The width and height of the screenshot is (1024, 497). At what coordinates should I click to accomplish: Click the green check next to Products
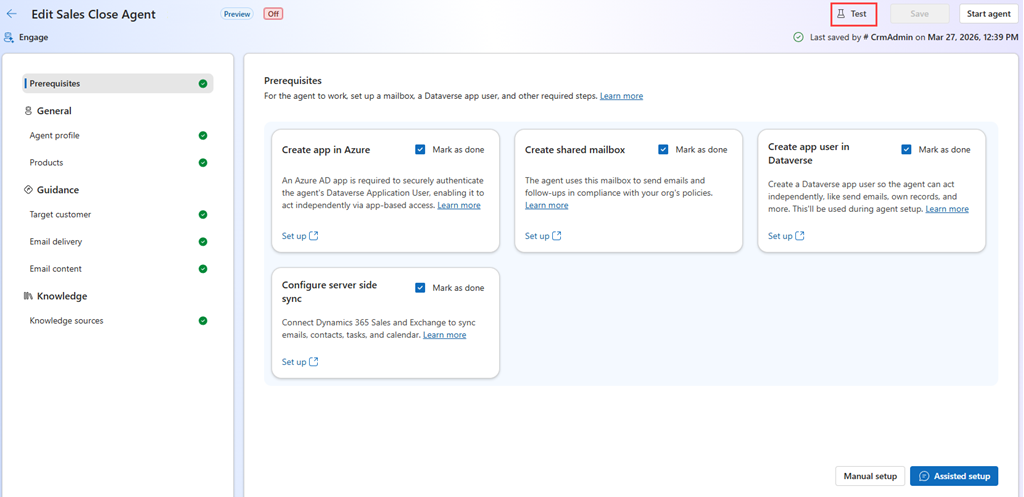(203, 163)
